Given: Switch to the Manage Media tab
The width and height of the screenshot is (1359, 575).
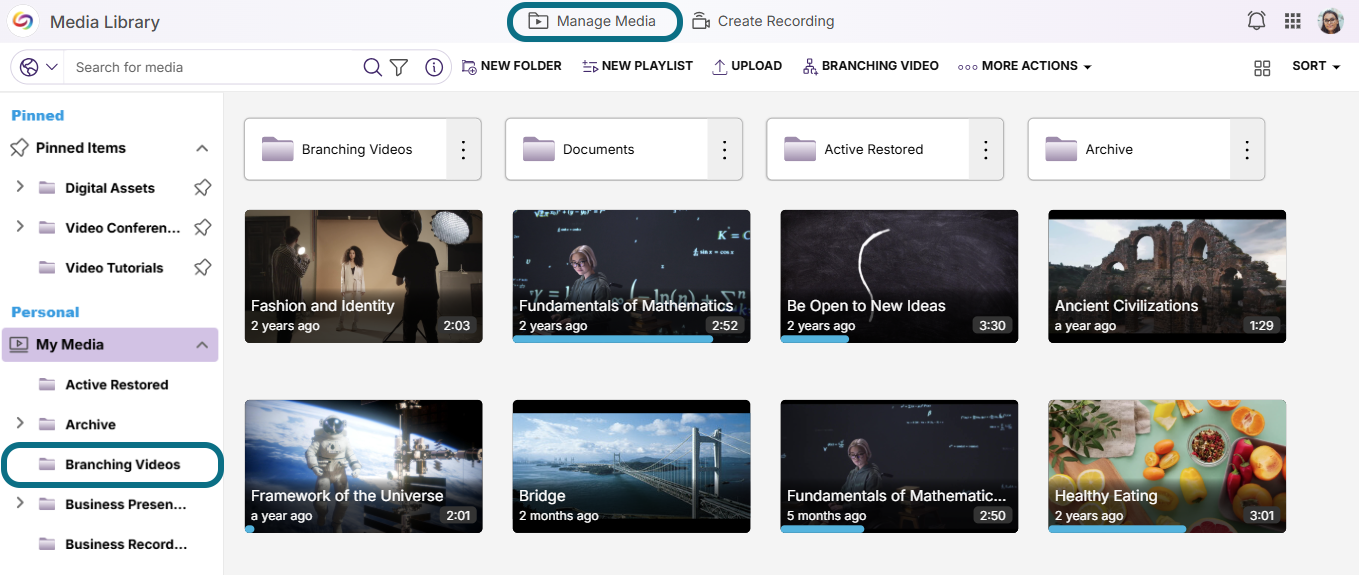Looking at the screenshot, I should pos(595,21).
